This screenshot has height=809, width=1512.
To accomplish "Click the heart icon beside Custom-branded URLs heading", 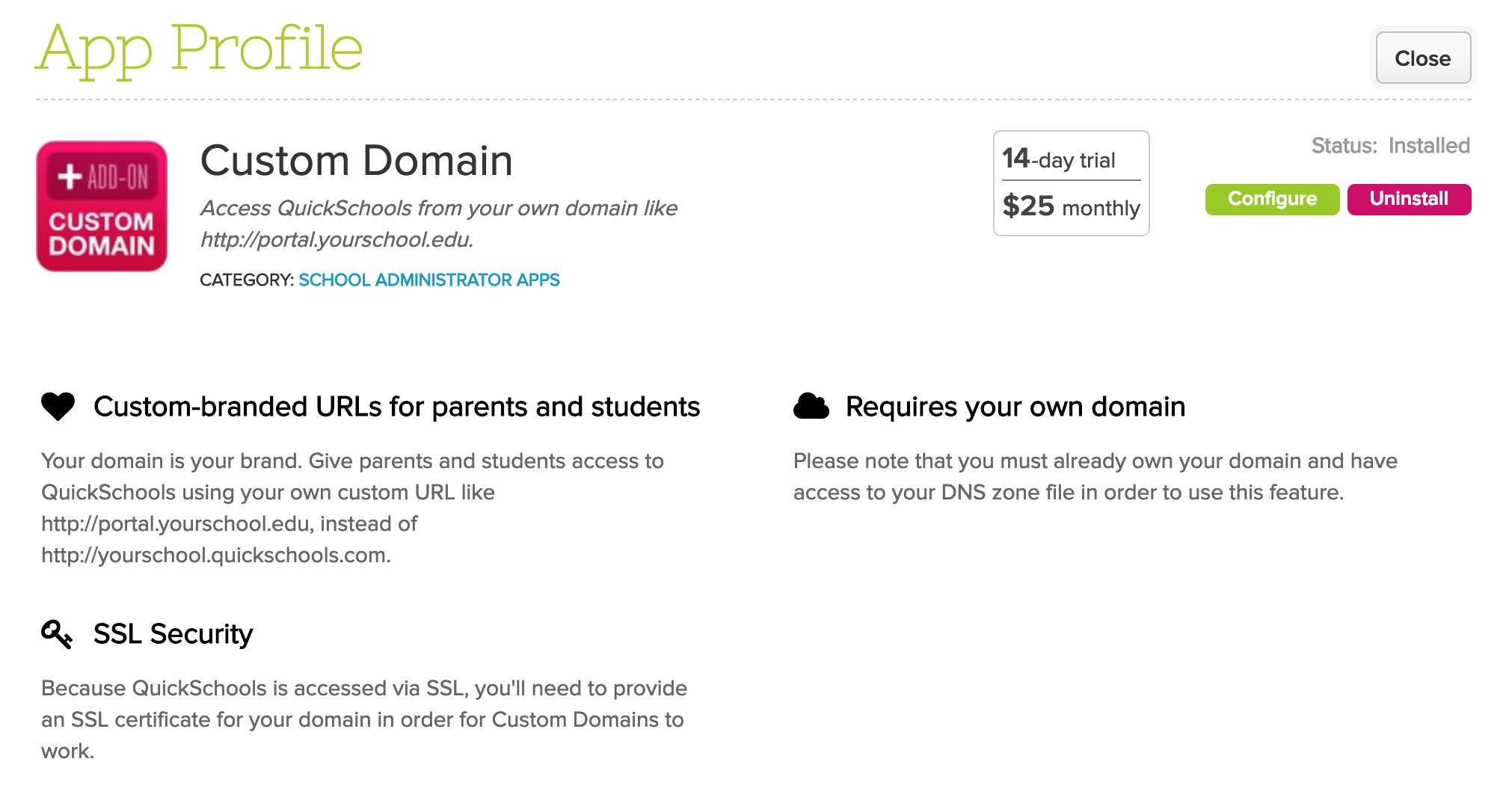I will (60, 406).
